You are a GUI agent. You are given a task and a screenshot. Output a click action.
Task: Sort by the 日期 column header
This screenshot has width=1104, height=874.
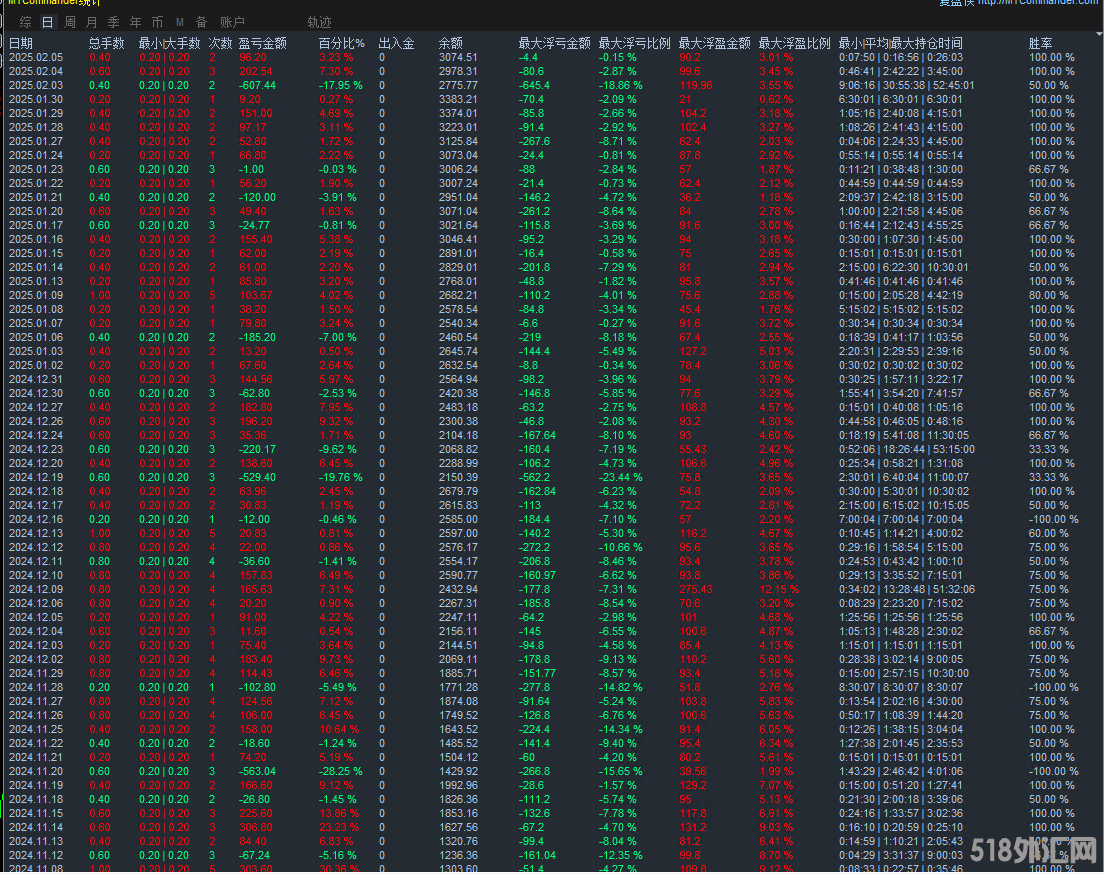pos(21,43)
